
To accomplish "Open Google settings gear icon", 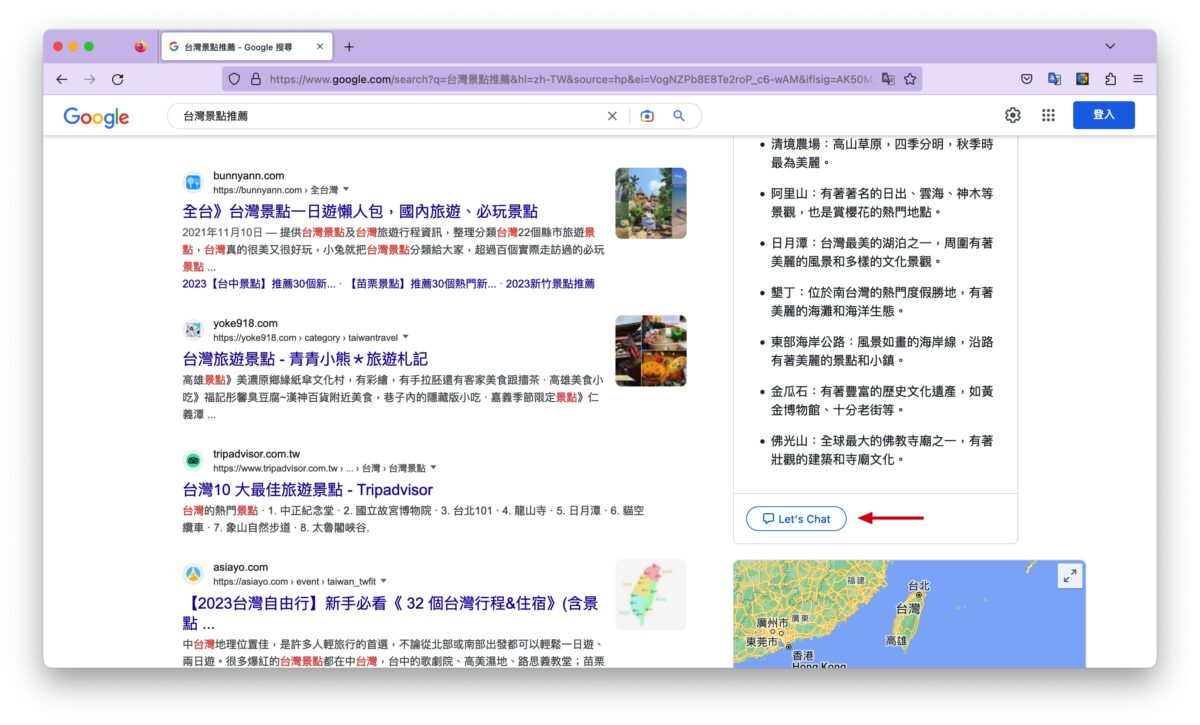I will click(x=1013, y=115).
